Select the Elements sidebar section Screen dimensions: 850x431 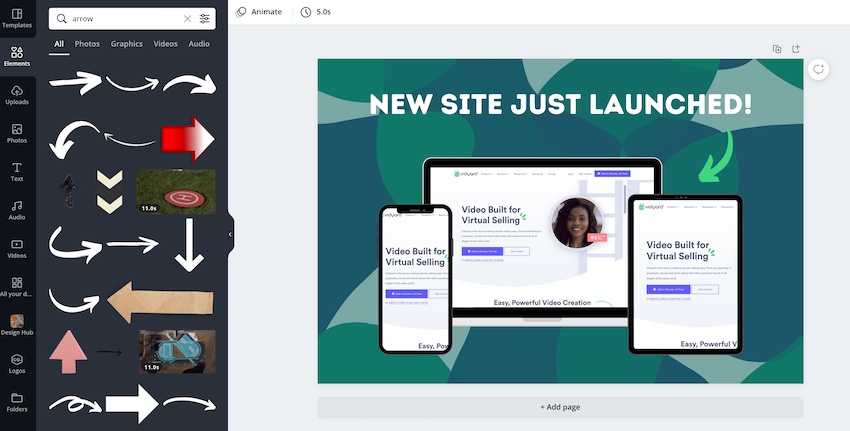(x=17, y=57)
